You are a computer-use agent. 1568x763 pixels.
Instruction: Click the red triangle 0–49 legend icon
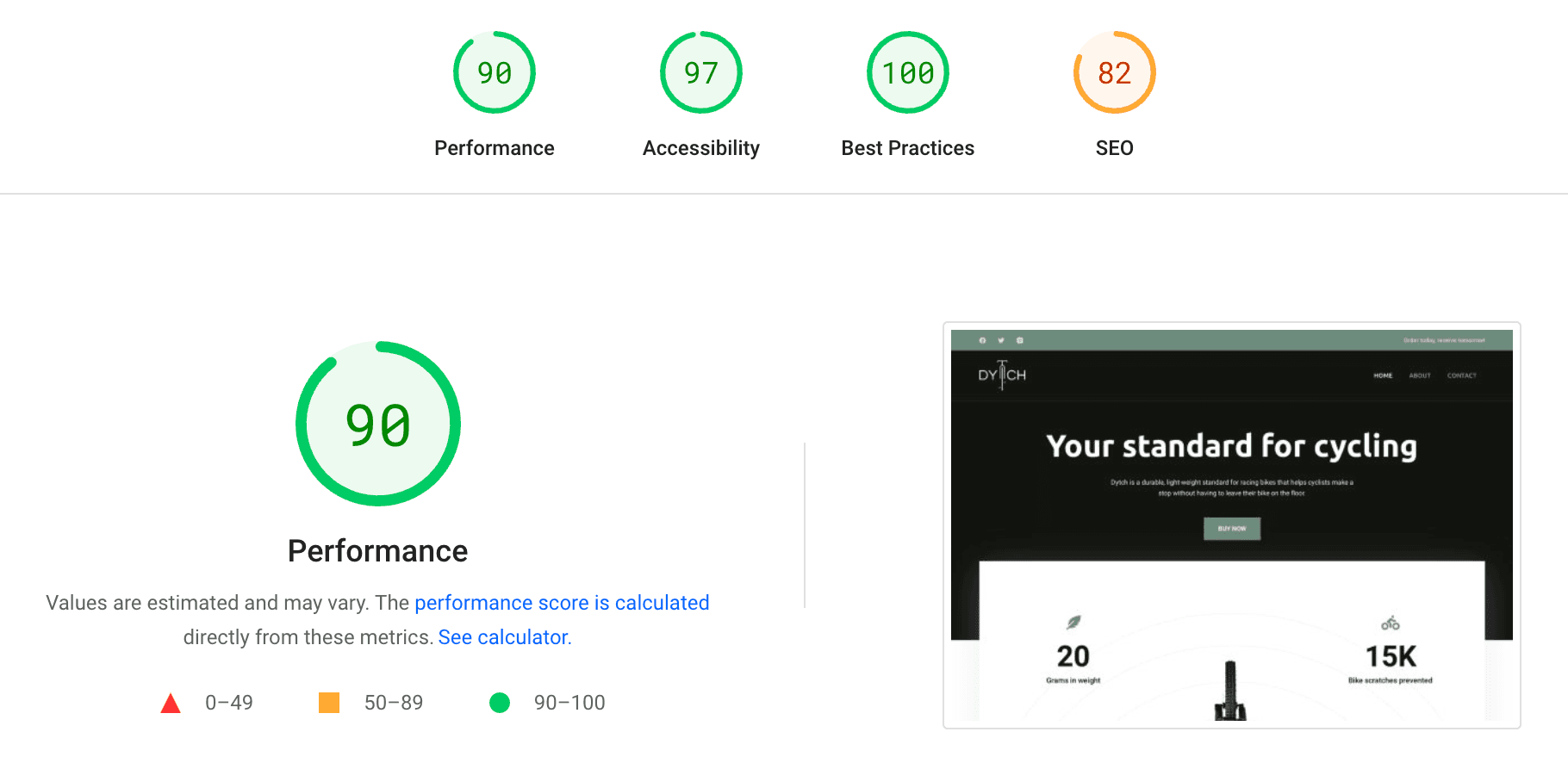coord(171,704)
